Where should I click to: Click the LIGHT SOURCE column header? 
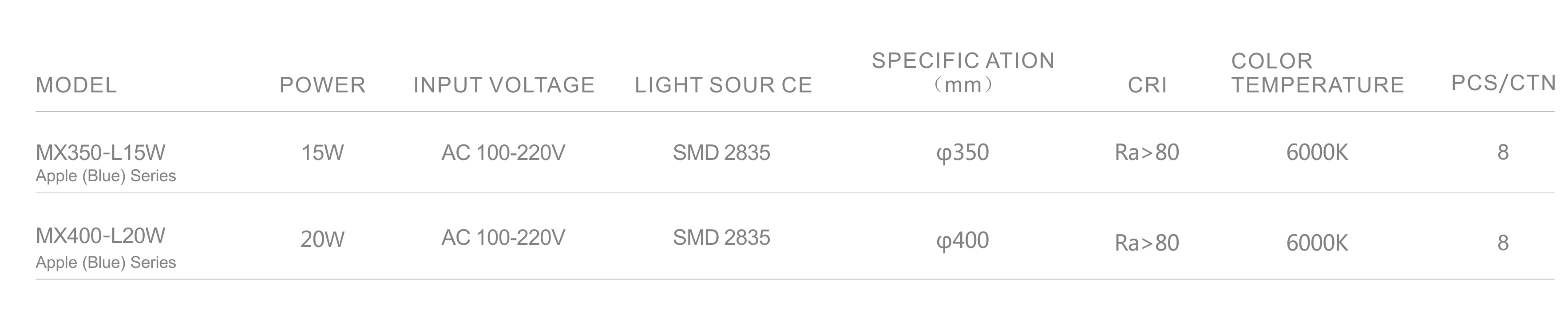[724, 84]
